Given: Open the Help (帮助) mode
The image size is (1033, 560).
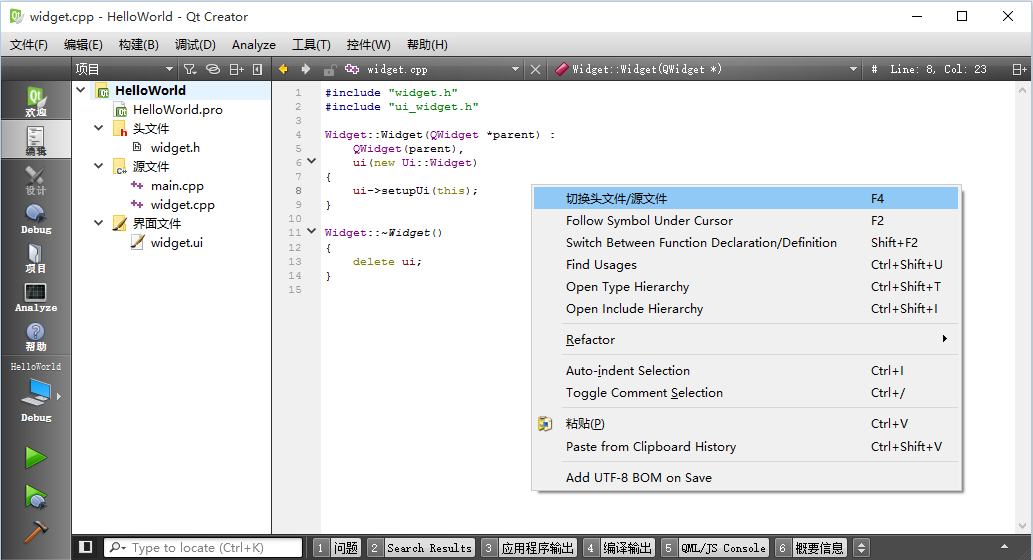Looking at the screenshot, I should pyautogui.click(x=36, y=336).
